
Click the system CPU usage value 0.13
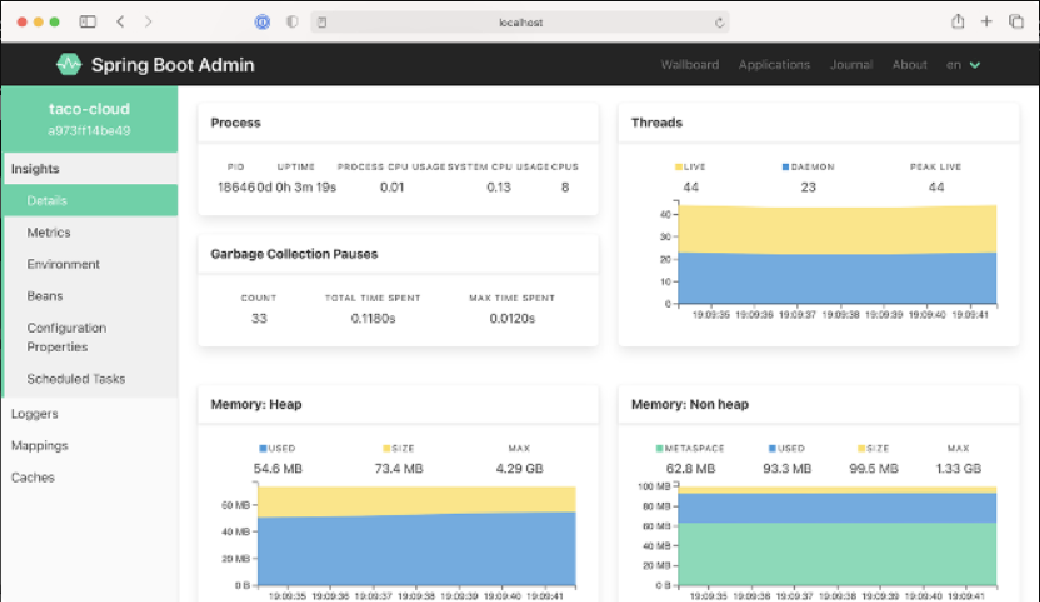(x=499, y=188)
